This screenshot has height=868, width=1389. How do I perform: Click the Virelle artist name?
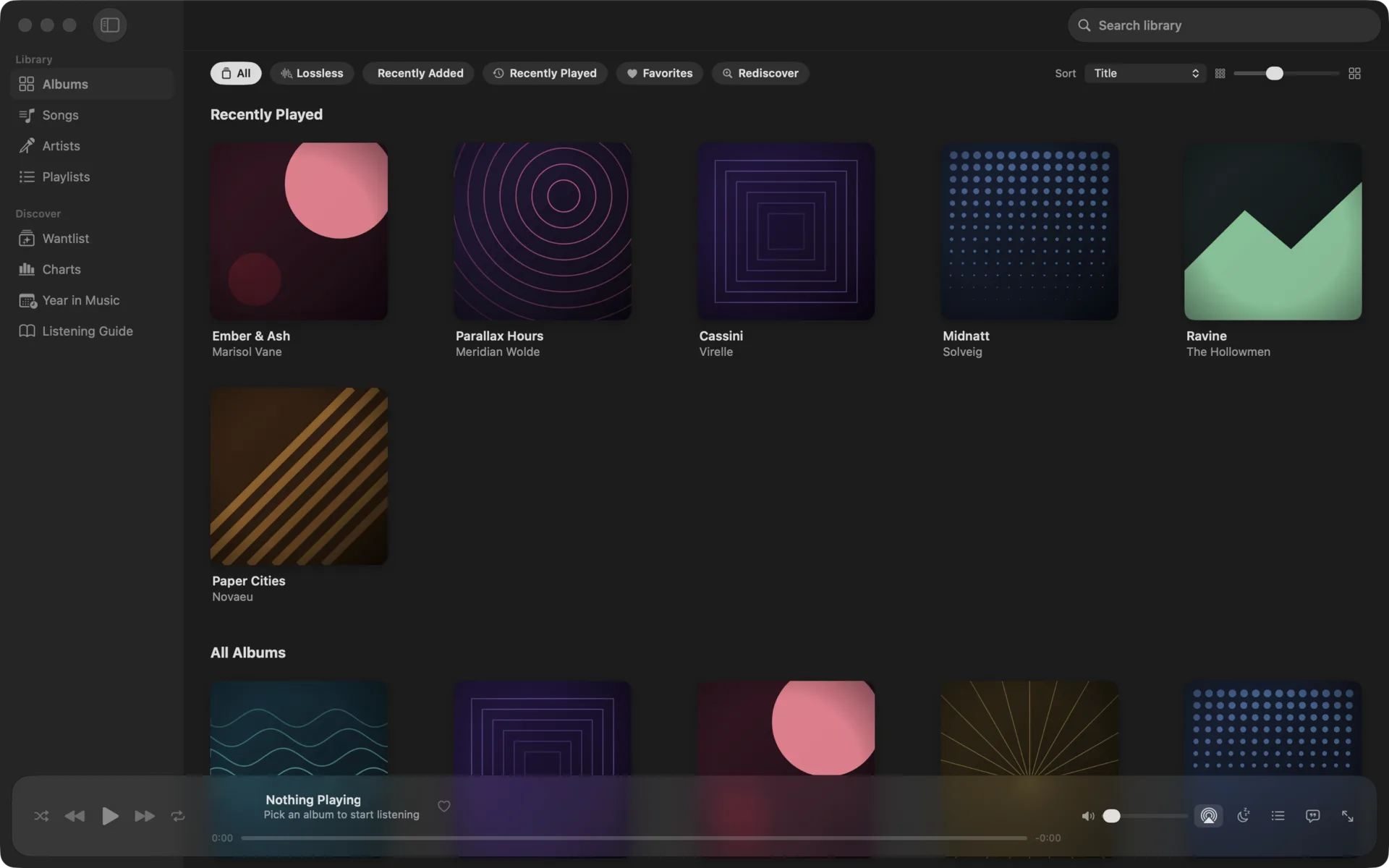pyautogui.click(x=716, y=352)
